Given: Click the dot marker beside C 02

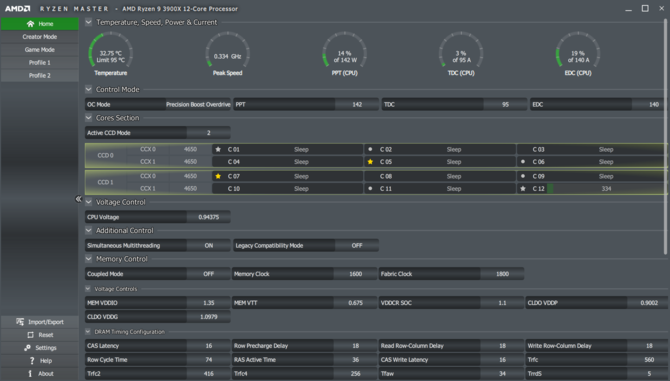Looking at the screenshot, I should coord(370,149).
